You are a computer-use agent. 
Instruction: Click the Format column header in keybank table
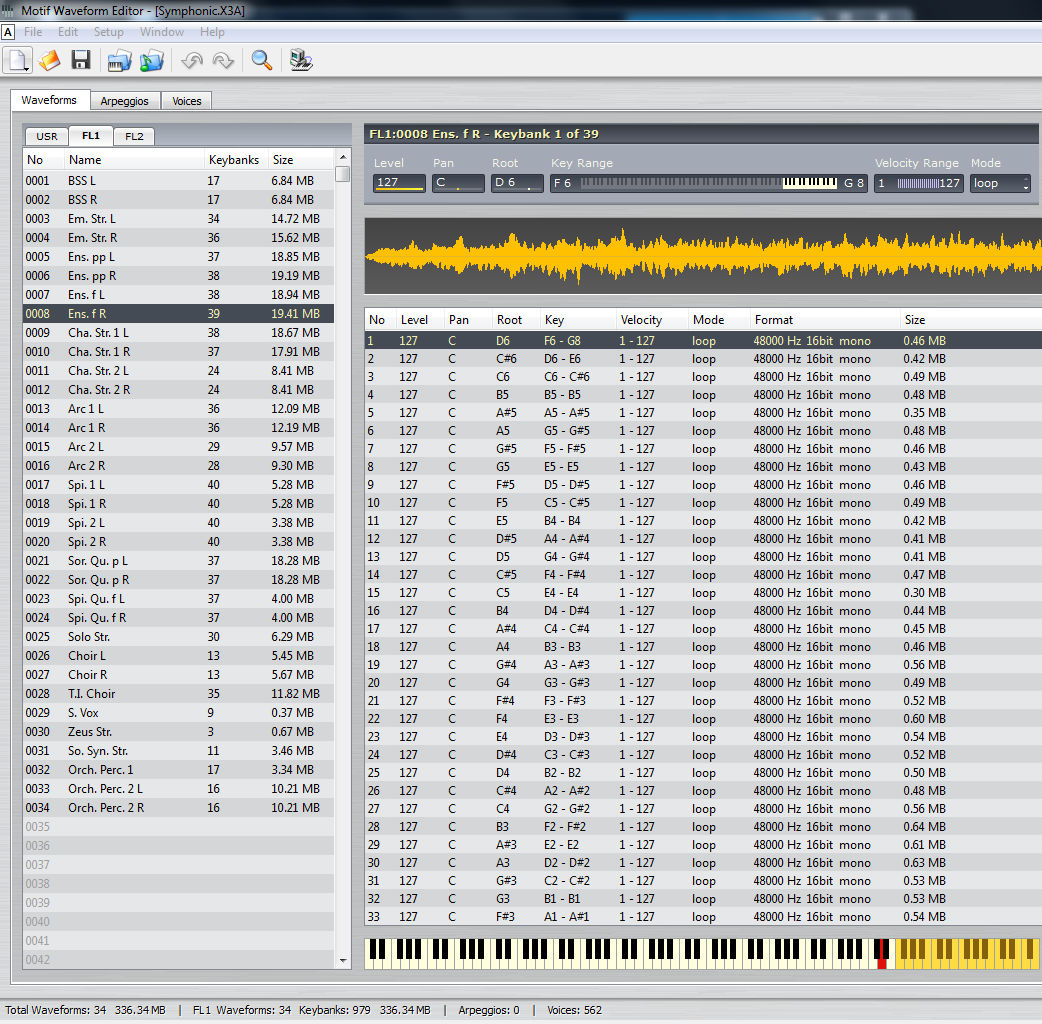click(825, 320)
